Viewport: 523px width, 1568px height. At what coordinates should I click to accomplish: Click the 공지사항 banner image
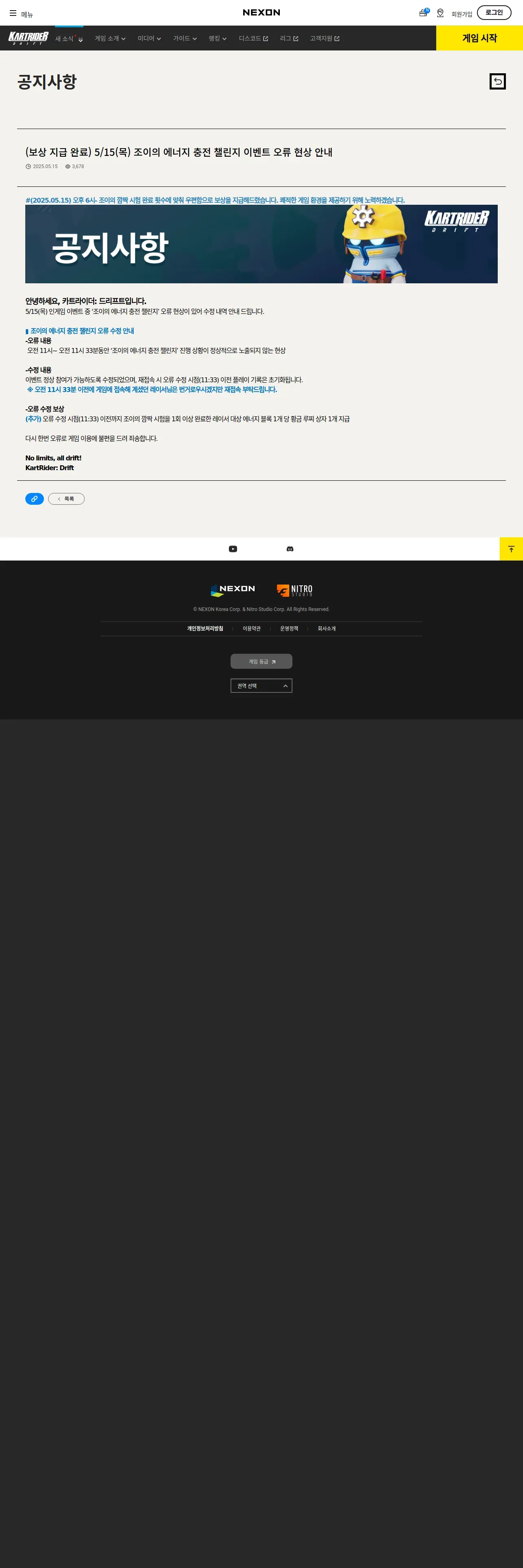pyautogui.click(x=261, y=244)
